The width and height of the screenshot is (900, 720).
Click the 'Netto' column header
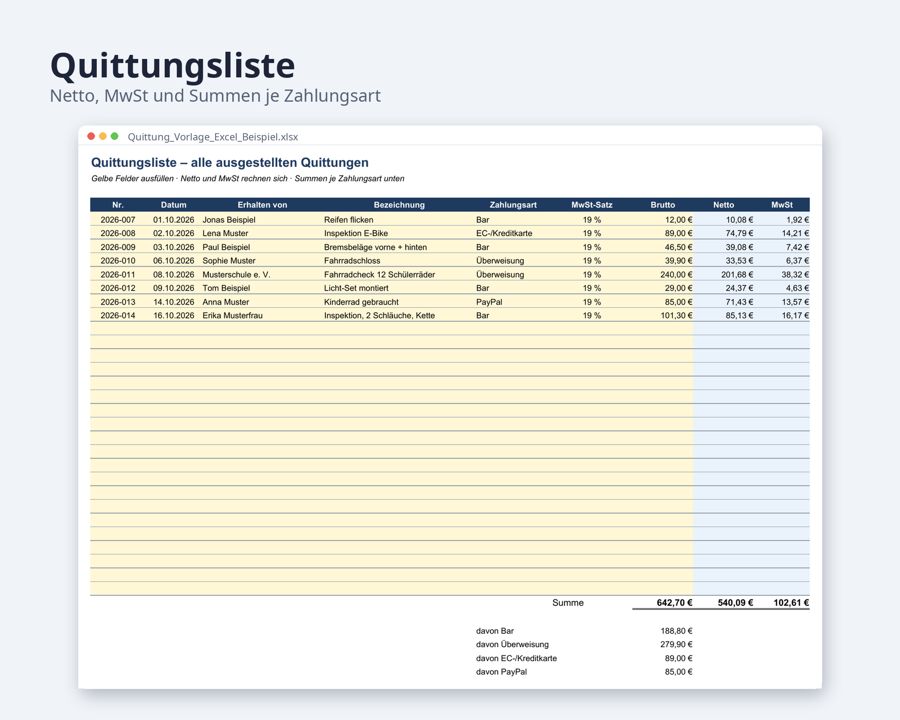723,205
